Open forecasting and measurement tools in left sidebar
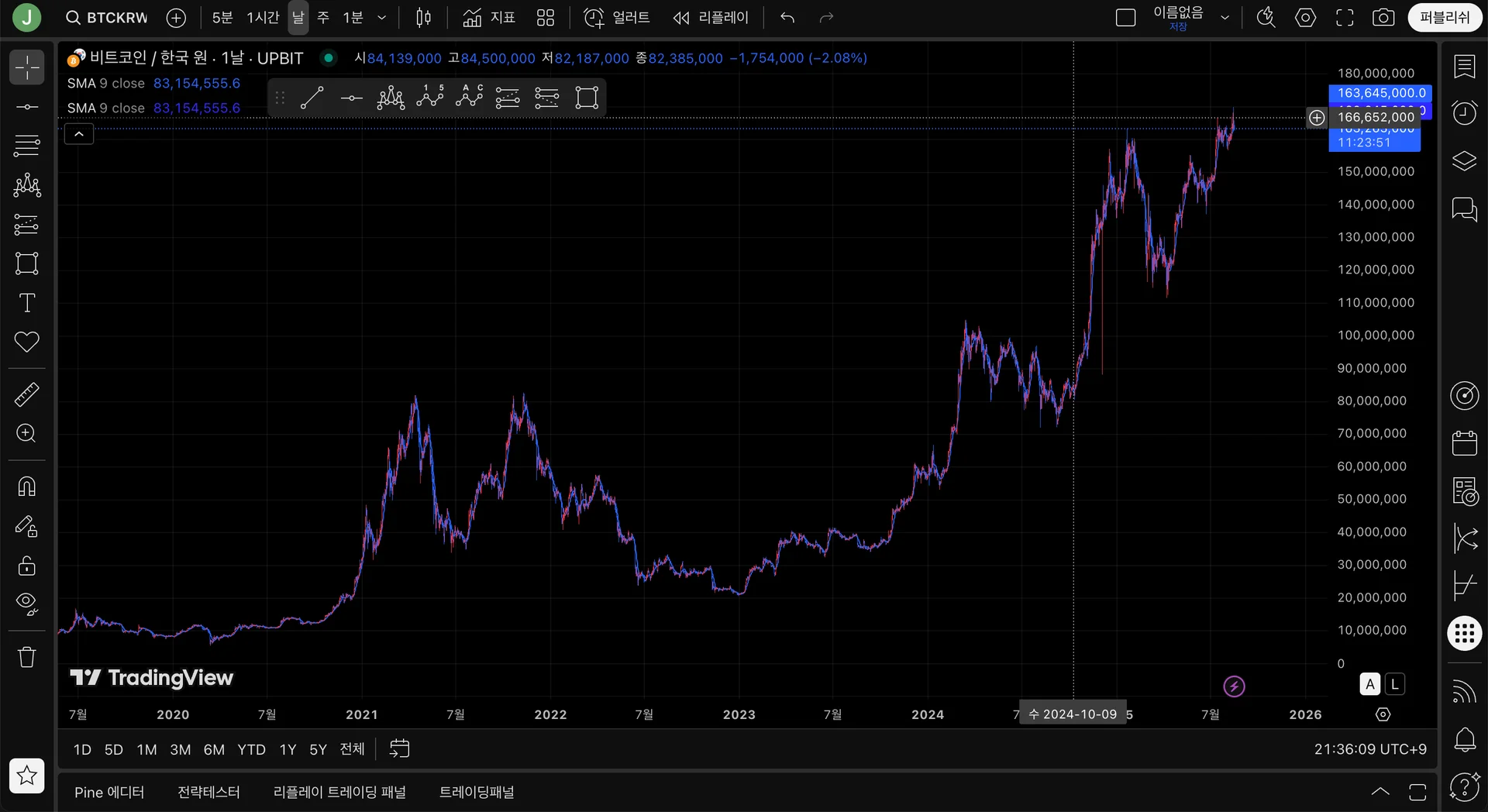Screen dimensions: 1488x812 (x=26, y=225)
